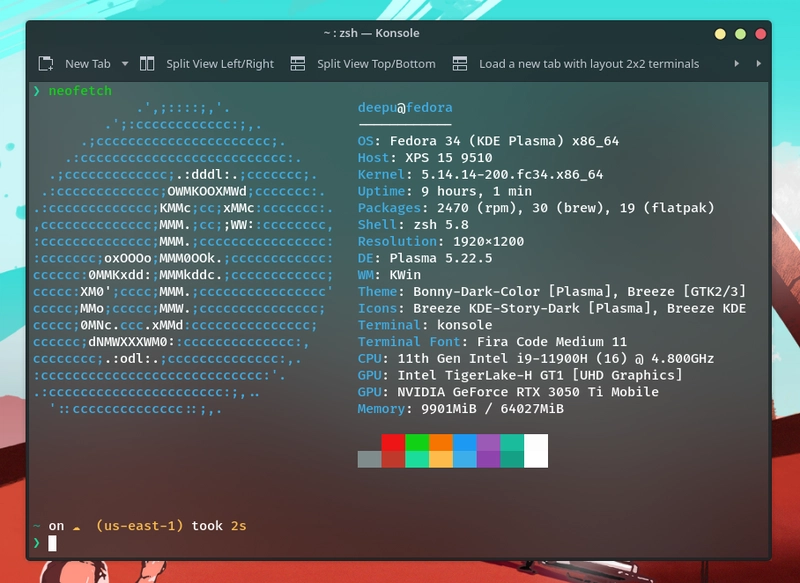Click the Icons Breeze KDE-Story-Dark line
800x583 pixels.
552,309
